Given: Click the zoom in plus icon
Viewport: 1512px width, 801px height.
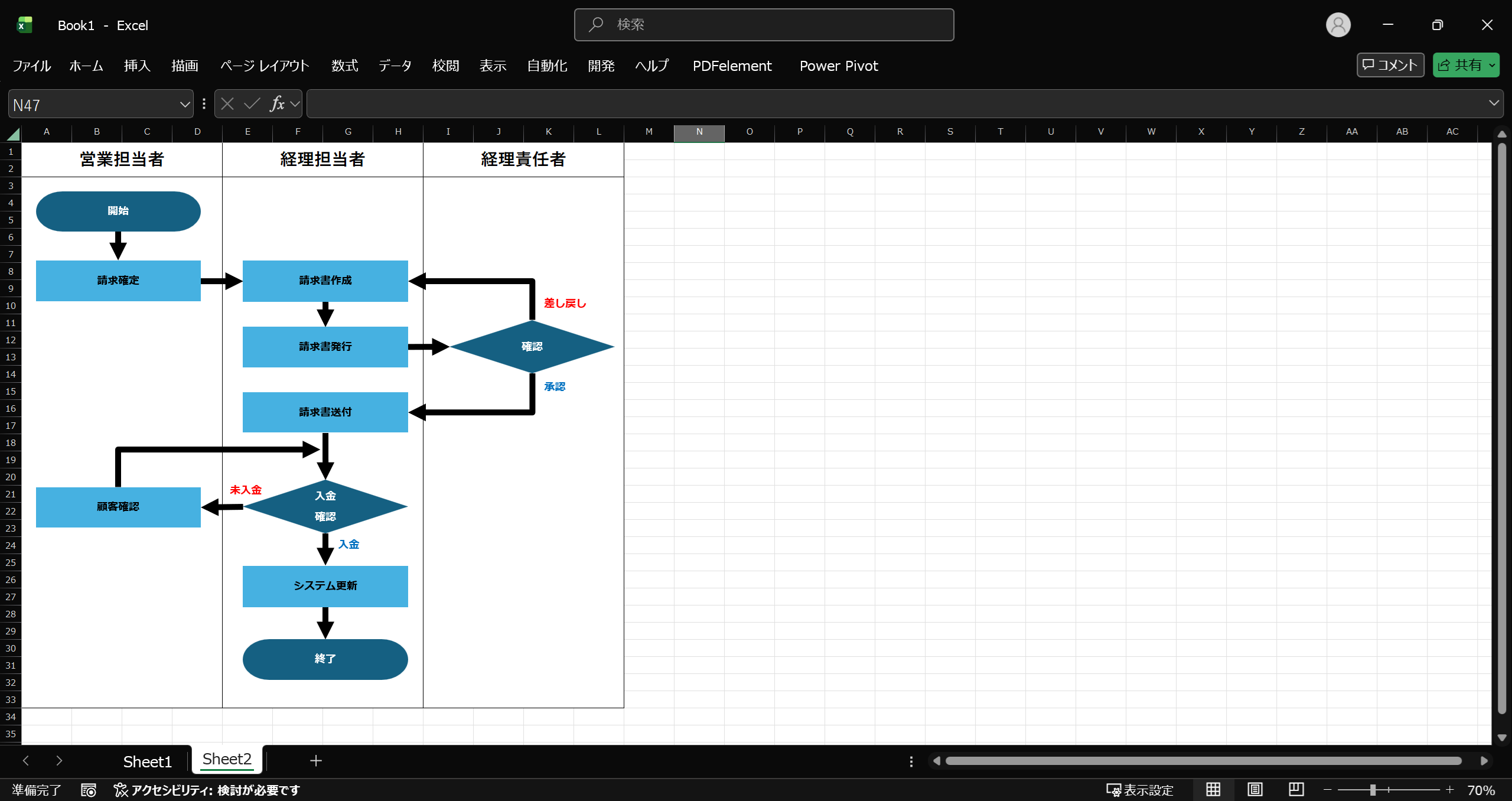Looking at the screenshot, I should [1449, 790].
